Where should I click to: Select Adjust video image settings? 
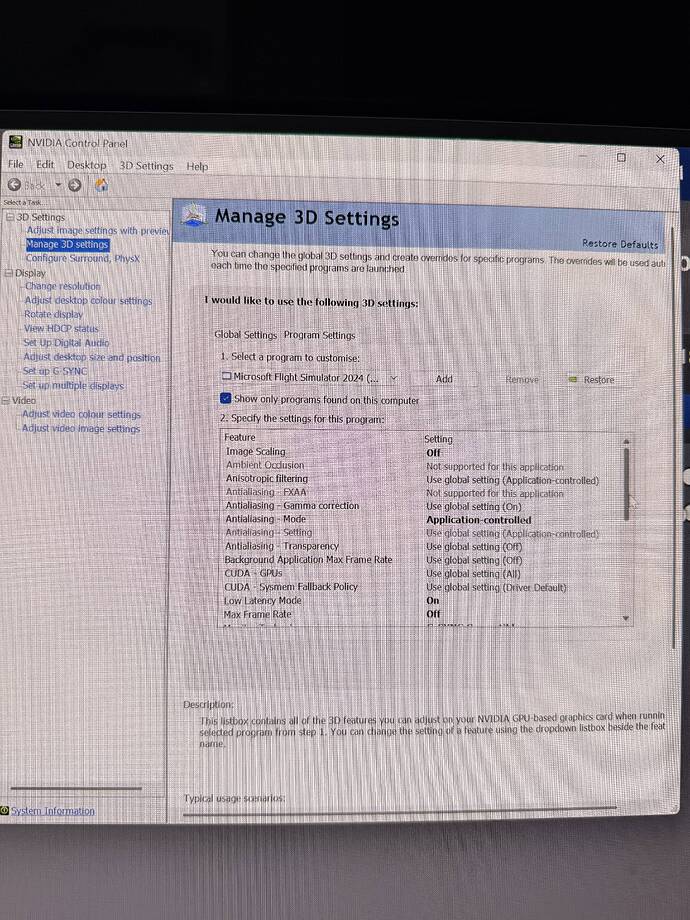click(x=81, y=428)
